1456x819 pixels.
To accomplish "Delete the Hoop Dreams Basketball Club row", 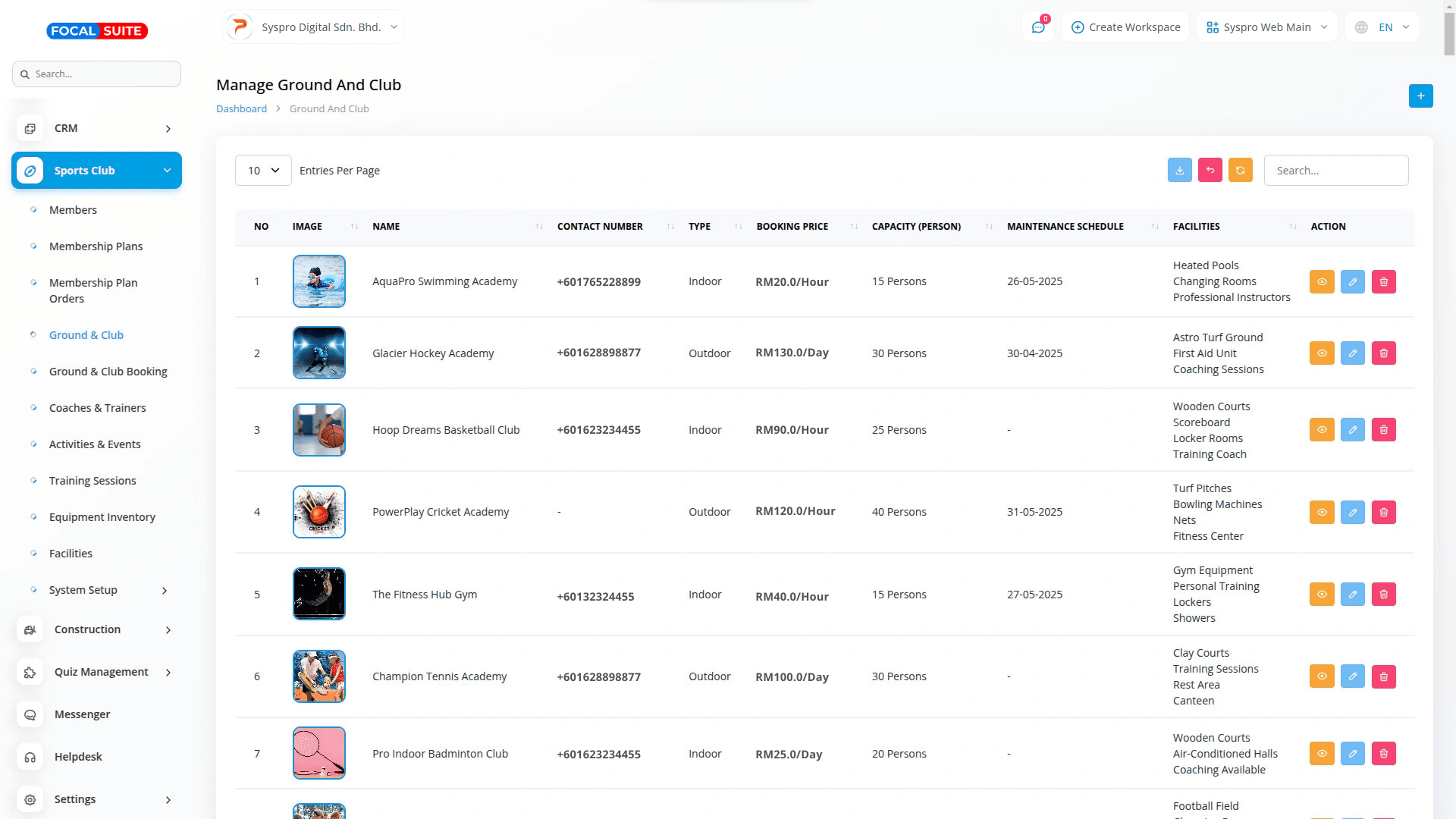I will point(1383,430).
